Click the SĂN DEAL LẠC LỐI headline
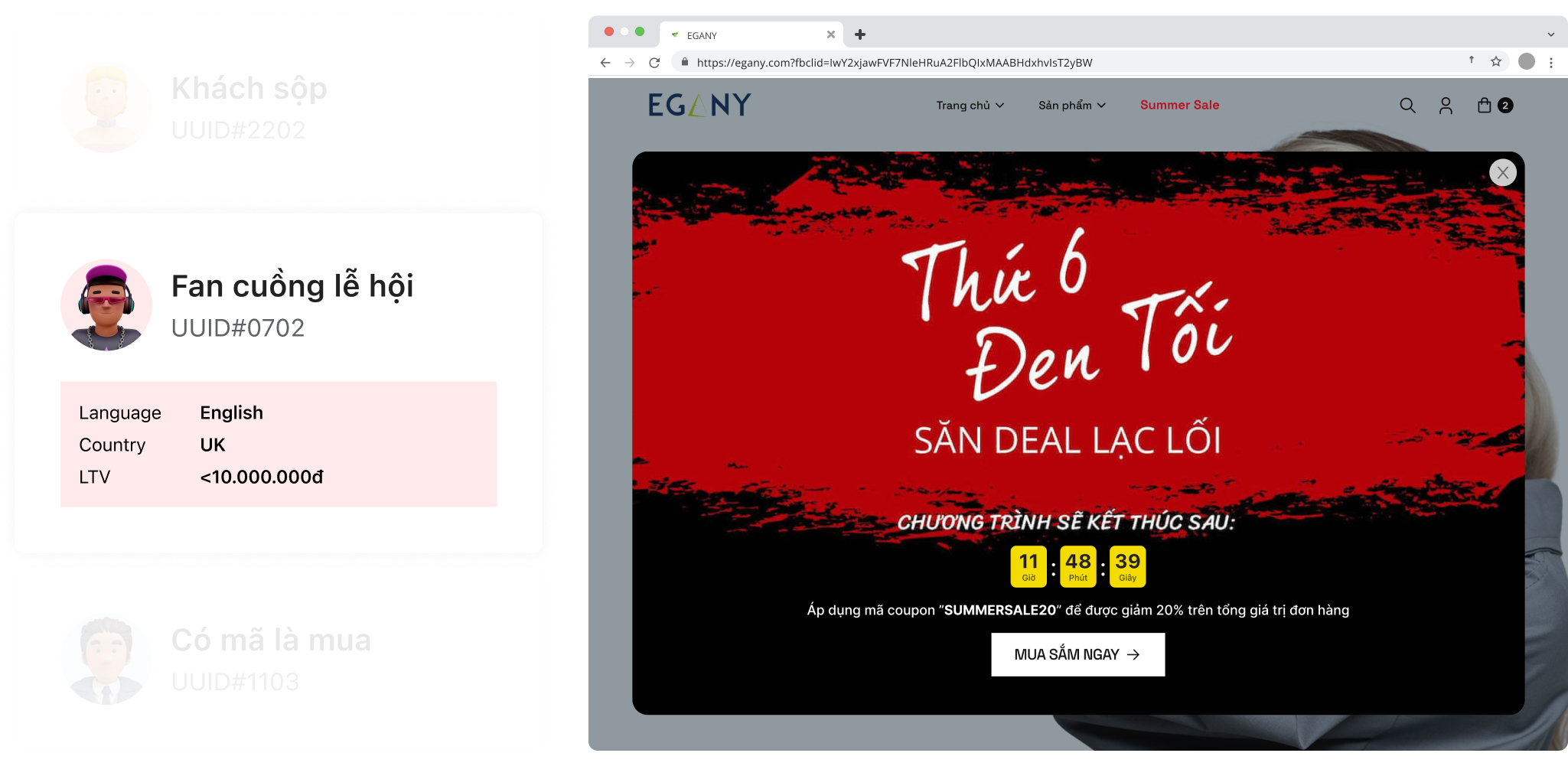This screenshot has height=766, width=1568. pyautogui.click(x=1067, y=439)
